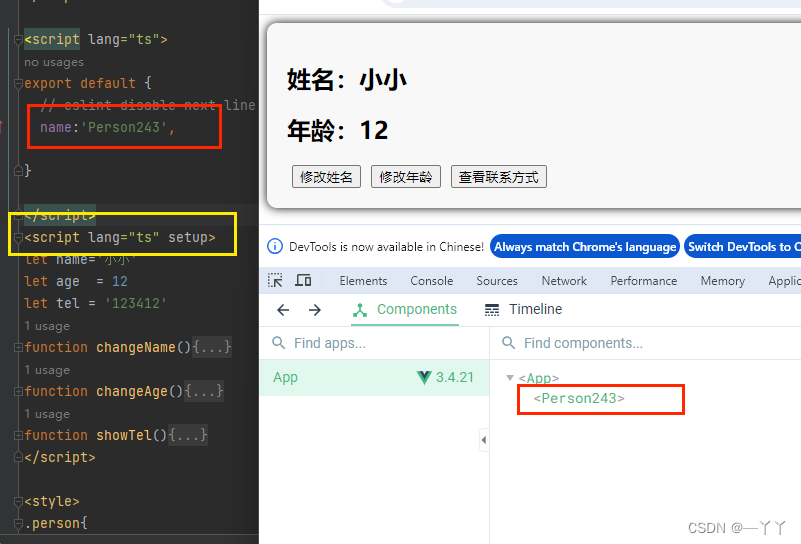Click the collapsed {...} of changeName

(211, 347)
